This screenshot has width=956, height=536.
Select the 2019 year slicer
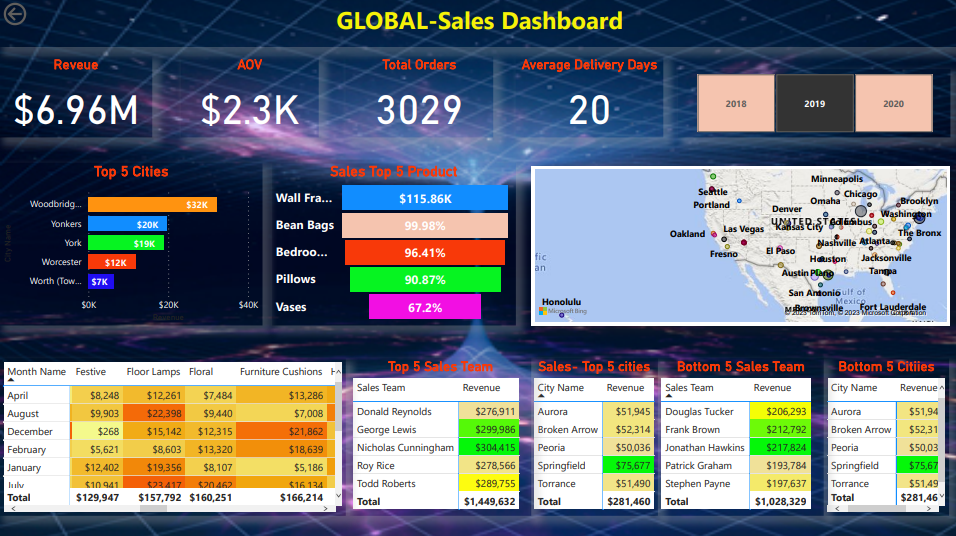click(x=815, y=104)
